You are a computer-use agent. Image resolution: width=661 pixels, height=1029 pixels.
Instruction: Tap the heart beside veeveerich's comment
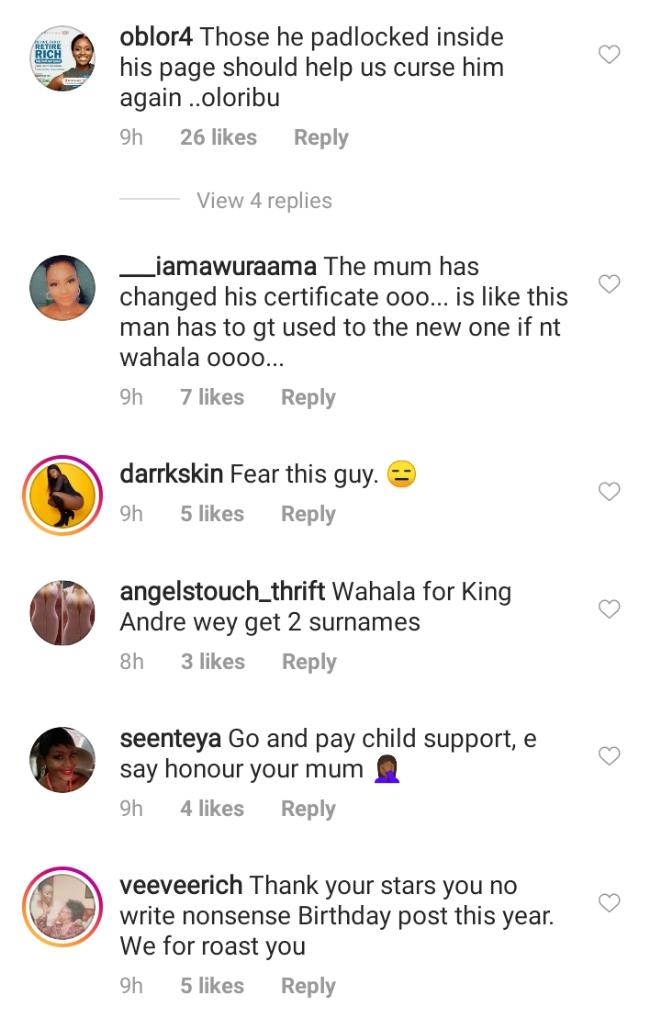(609, 903)
